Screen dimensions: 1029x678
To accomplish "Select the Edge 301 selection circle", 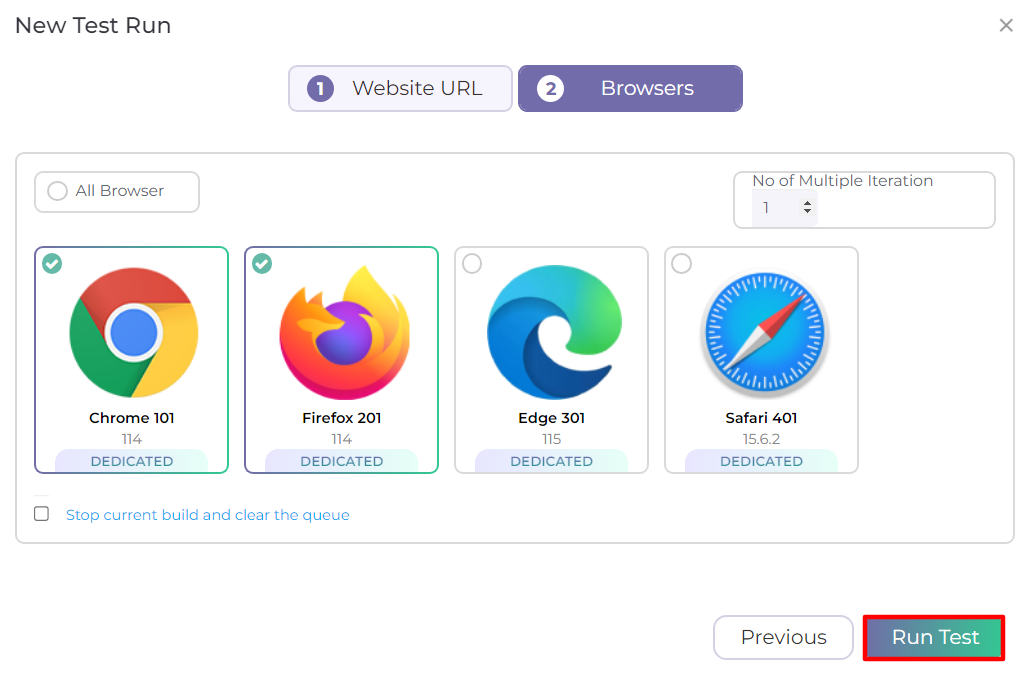I will click(x=472, y=263).
